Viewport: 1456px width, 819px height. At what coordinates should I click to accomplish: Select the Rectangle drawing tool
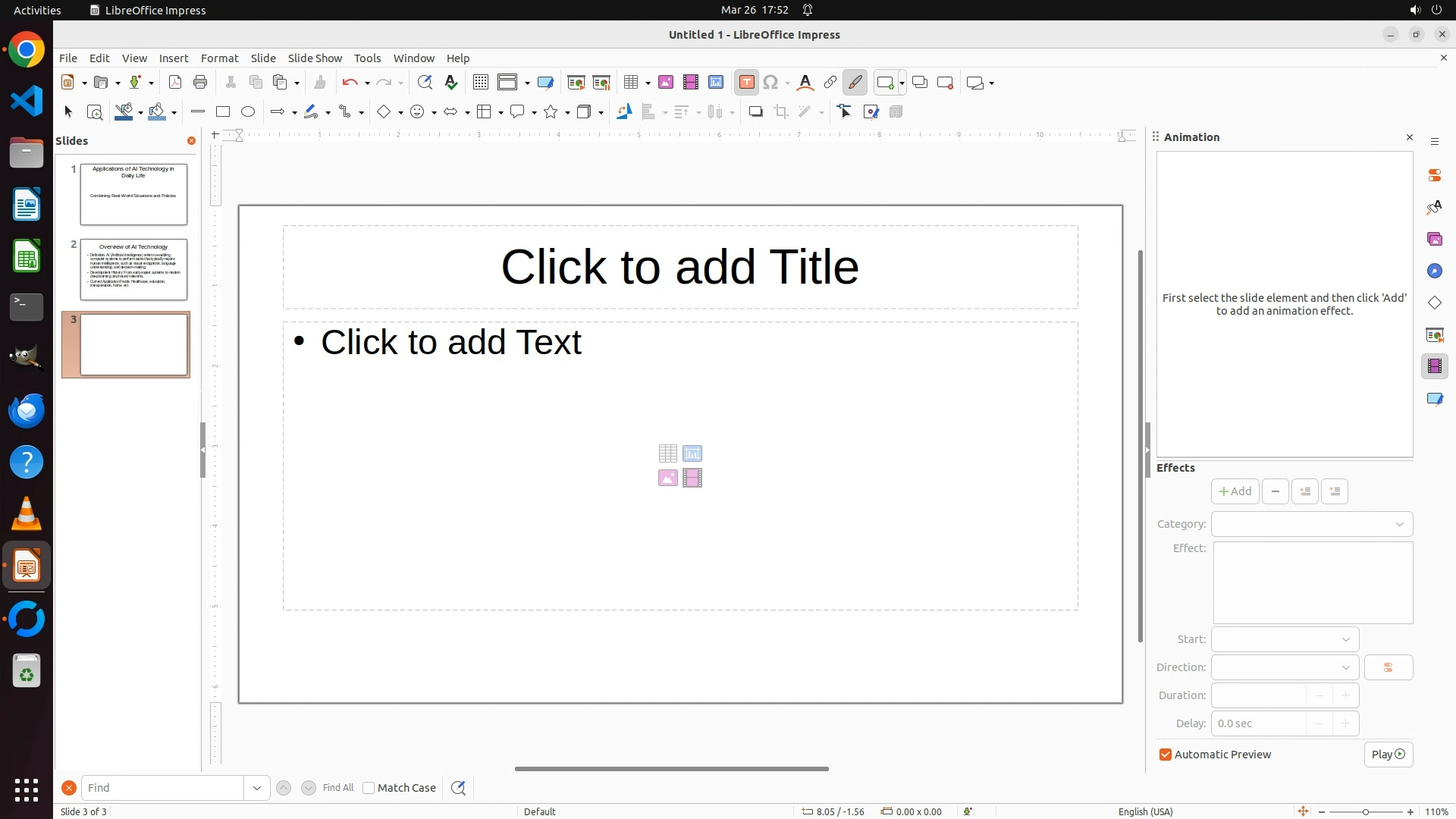pos(223,112)
